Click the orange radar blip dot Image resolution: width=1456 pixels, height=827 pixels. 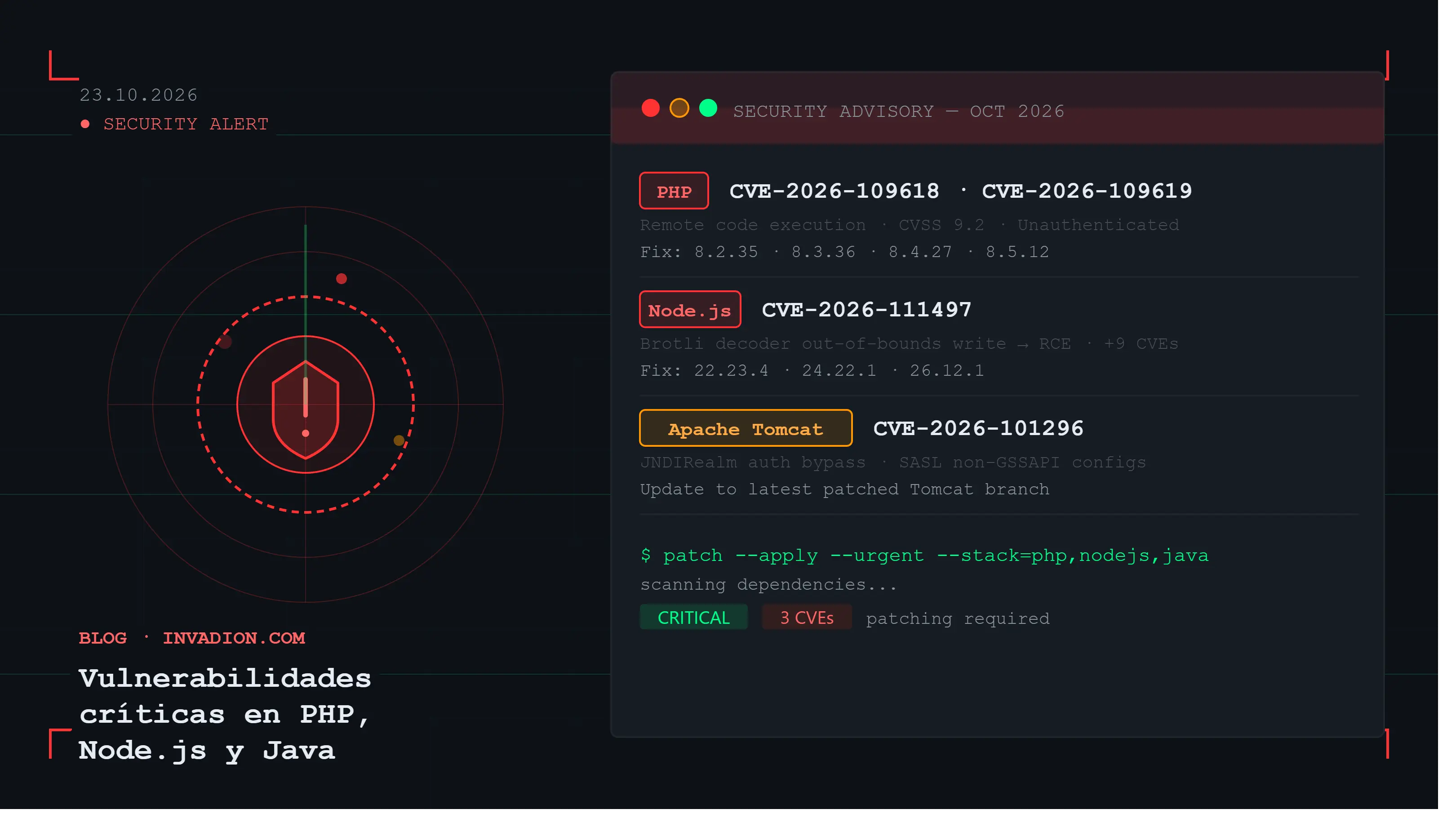point(399,440)
